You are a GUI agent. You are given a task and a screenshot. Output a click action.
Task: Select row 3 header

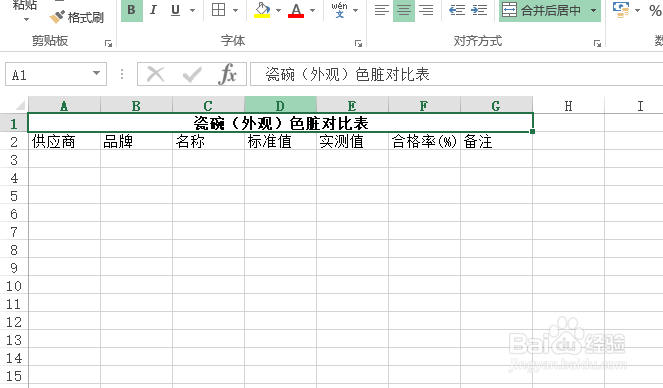[14, 159]
